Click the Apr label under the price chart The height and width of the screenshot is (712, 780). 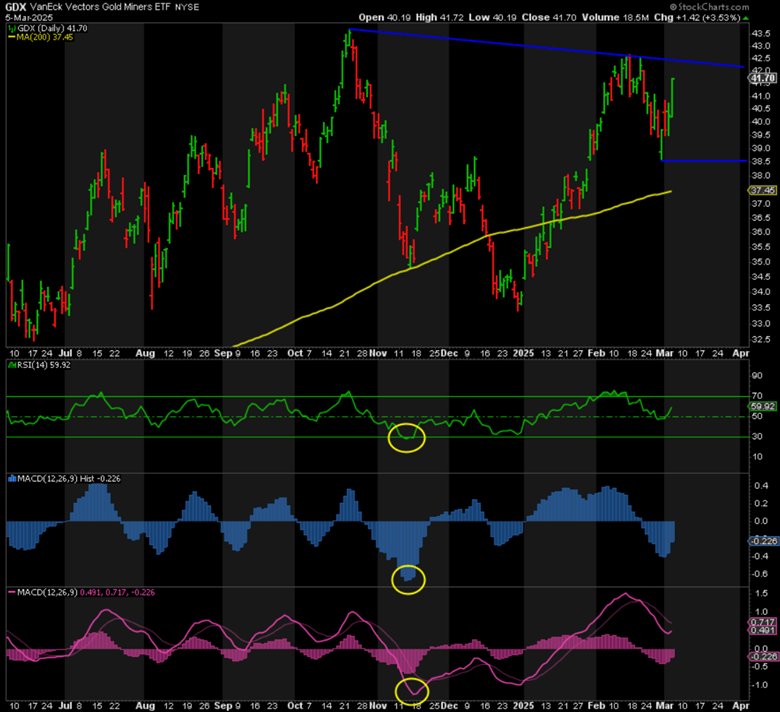coord(741,353)
